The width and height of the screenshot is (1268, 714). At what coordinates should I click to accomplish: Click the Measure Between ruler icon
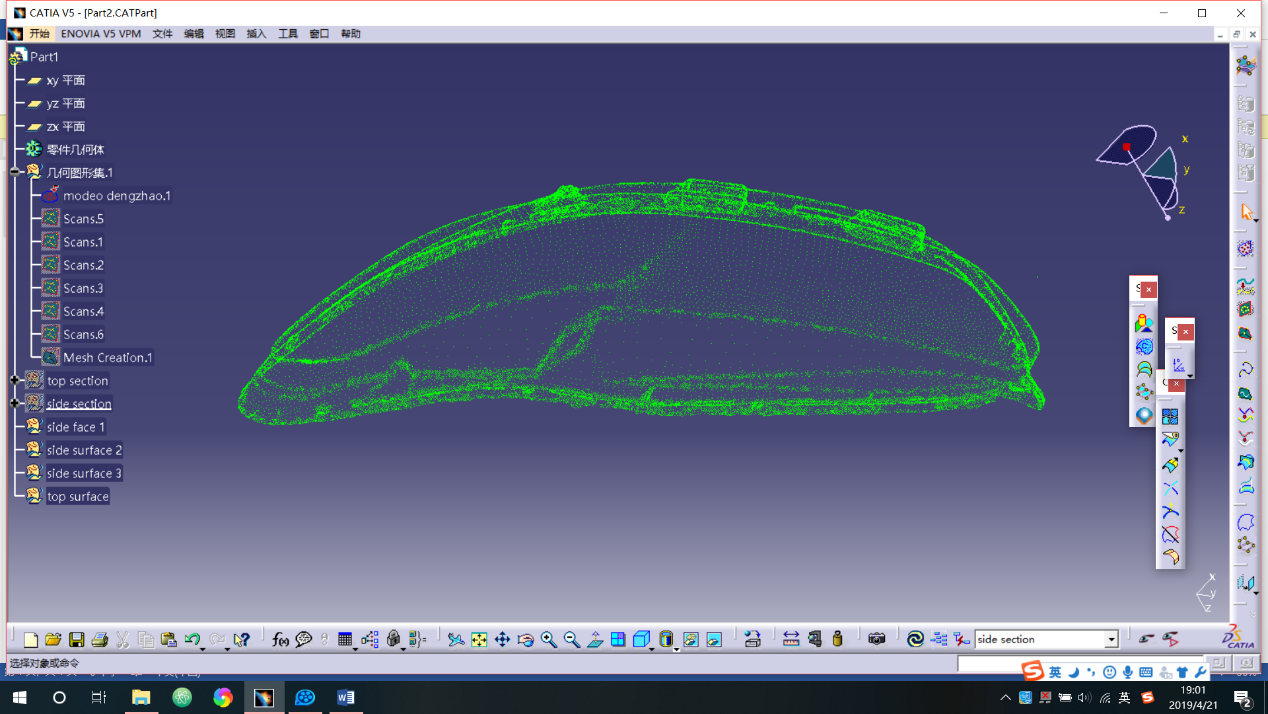(791, 639)
